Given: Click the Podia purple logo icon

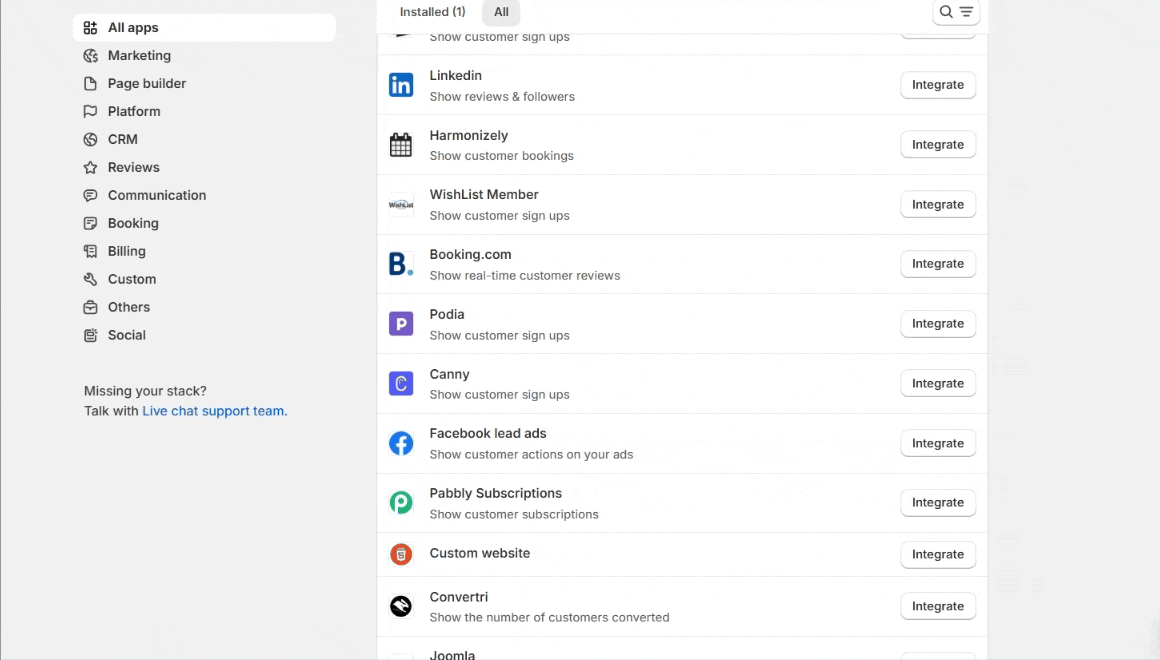Looking at the screenshot, I should click(401, 324).
